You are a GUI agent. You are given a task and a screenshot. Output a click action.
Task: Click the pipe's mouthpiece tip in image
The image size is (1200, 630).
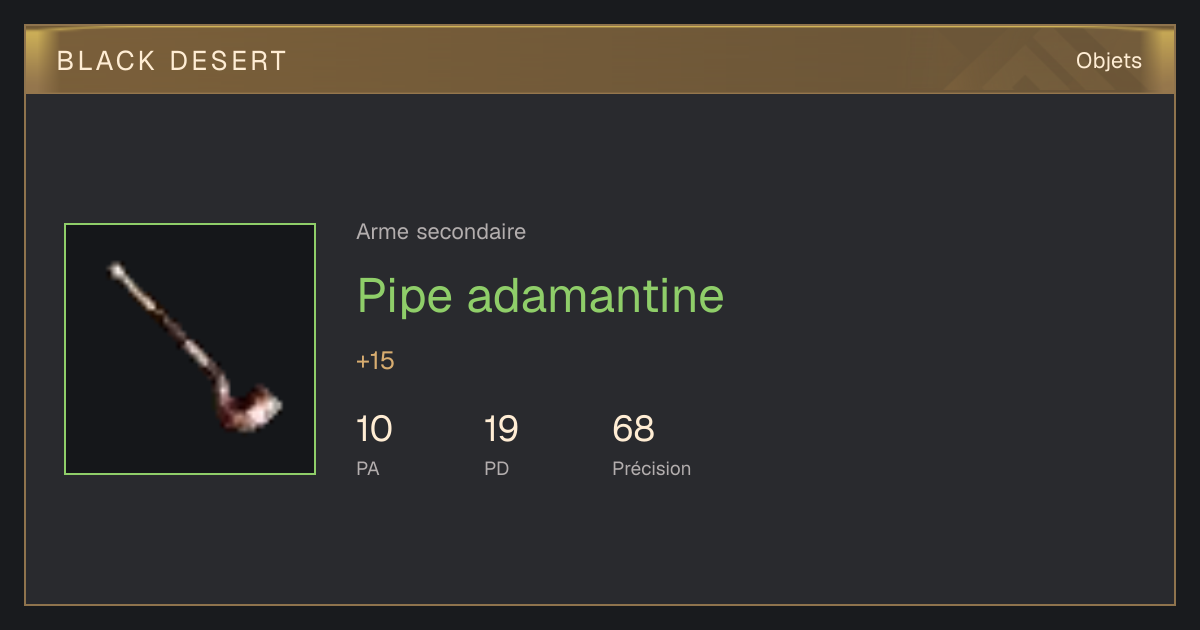(x=117, y=270)
